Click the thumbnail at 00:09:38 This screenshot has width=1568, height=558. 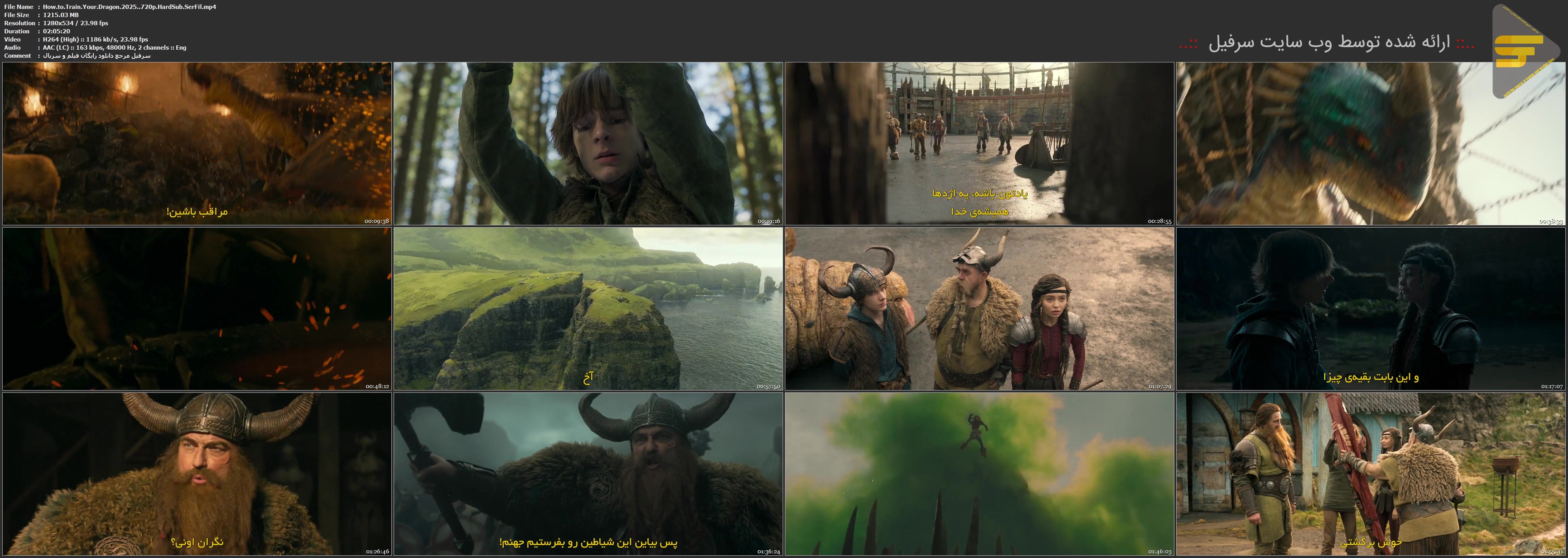pyautogui.click(x=196, y=144)
